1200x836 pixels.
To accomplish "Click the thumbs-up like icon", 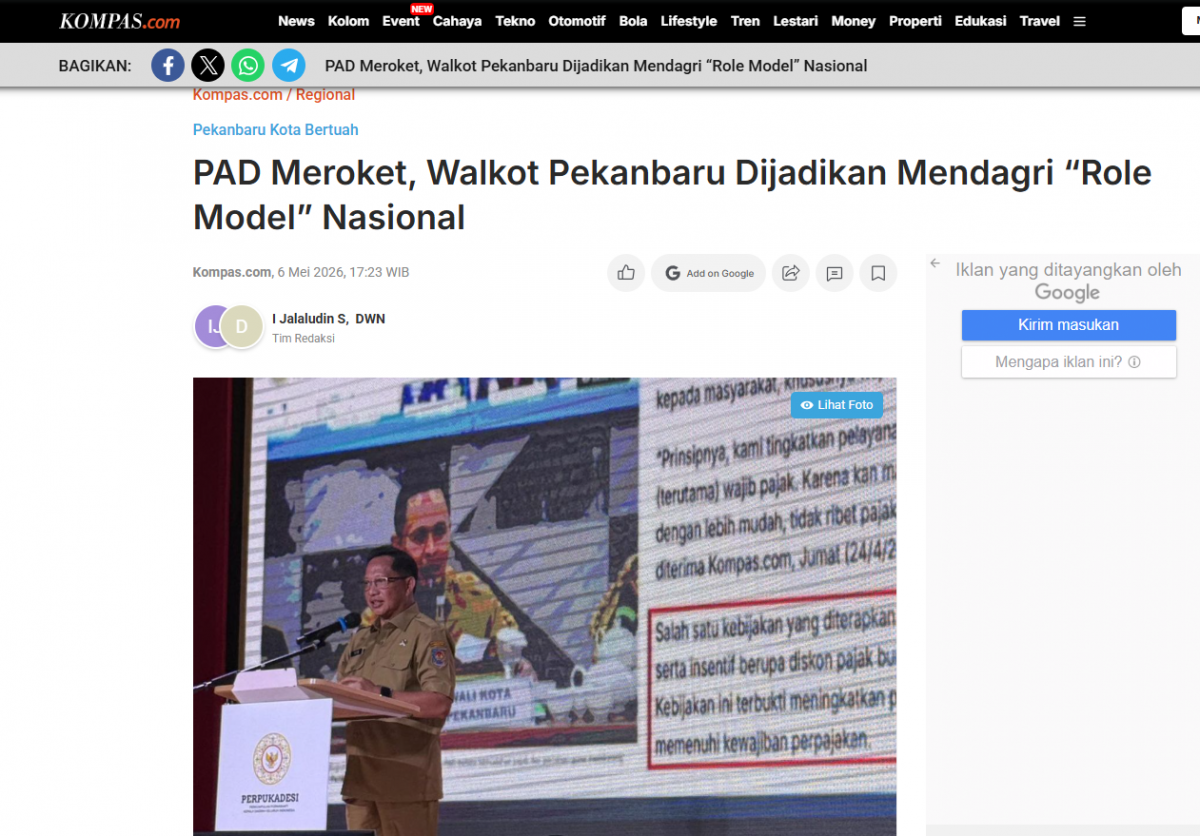I will coord(626,273).
